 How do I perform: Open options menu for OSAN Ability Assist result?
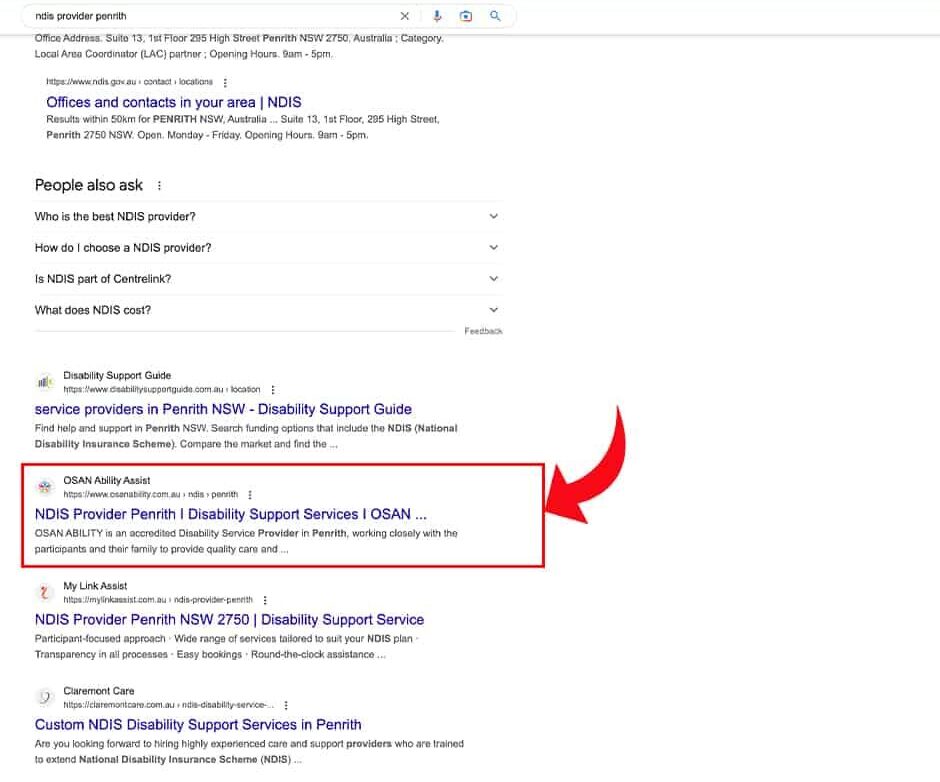250,495
